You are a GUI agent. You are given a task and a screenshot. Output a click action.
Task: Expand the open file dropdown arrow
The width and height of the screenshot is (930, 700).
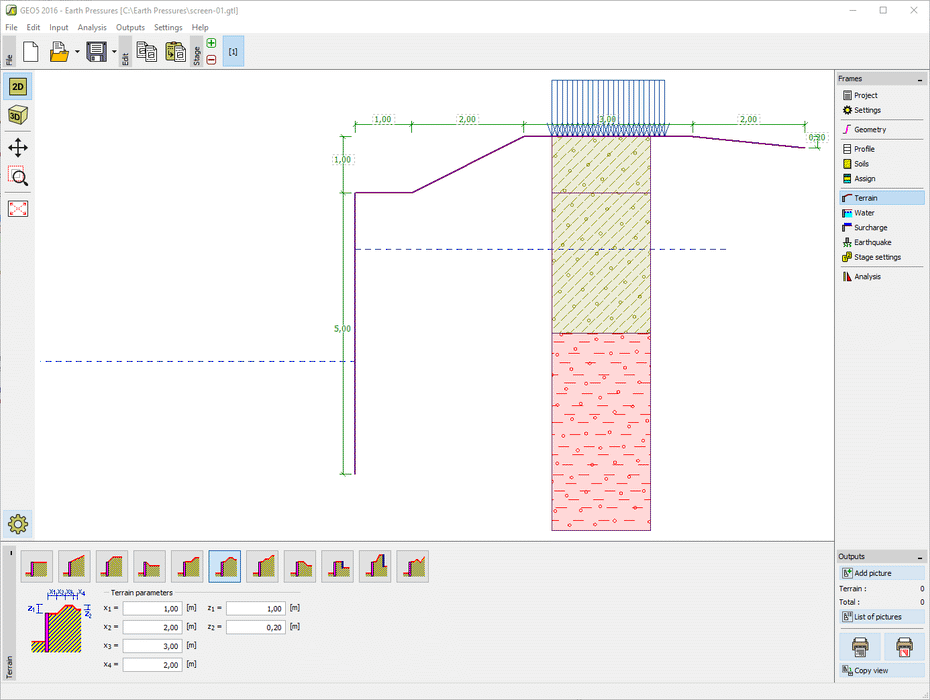point(76,52)
